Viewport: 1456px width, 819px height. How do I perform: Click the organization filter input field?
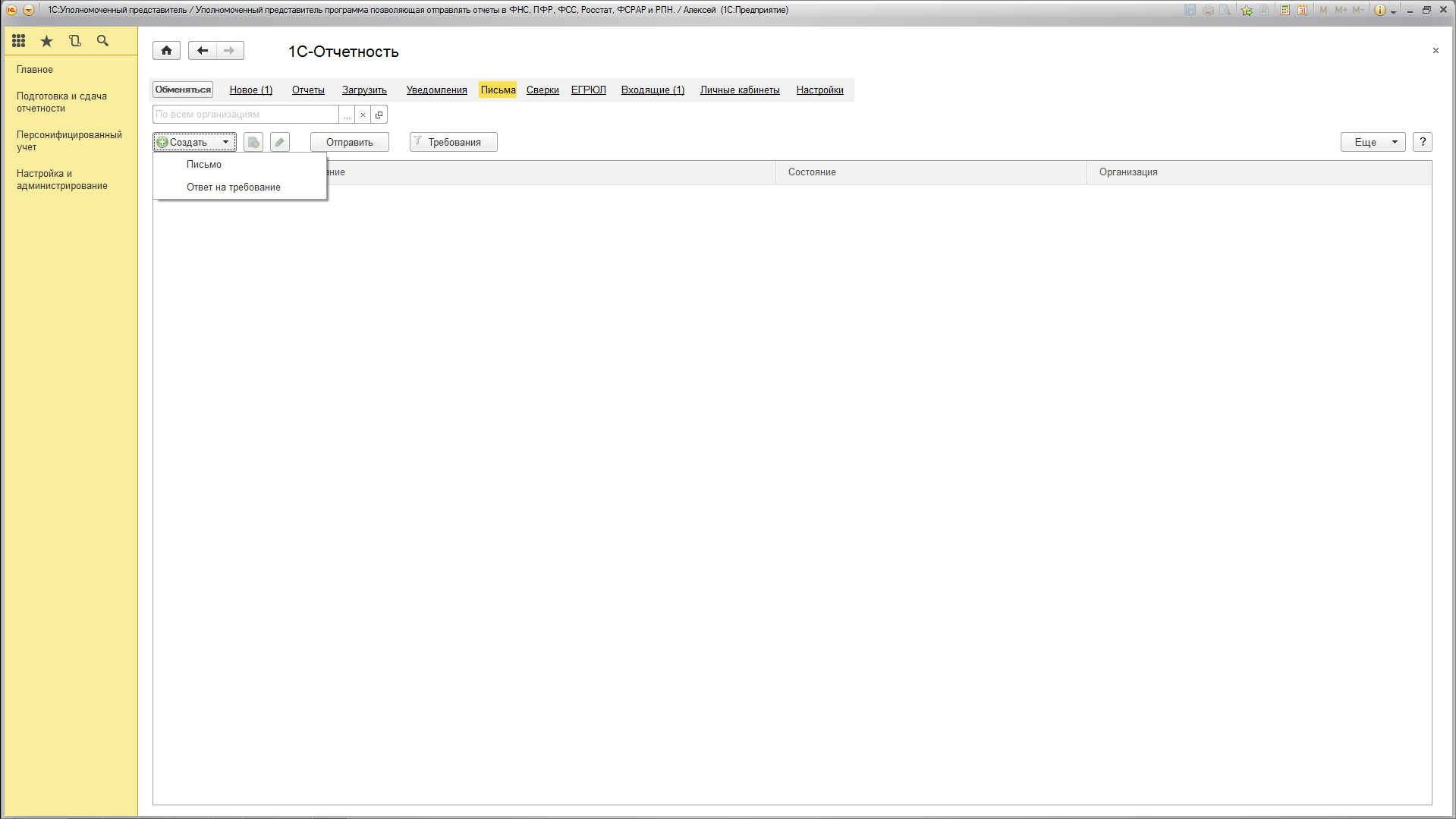click(x=246, y=115)
